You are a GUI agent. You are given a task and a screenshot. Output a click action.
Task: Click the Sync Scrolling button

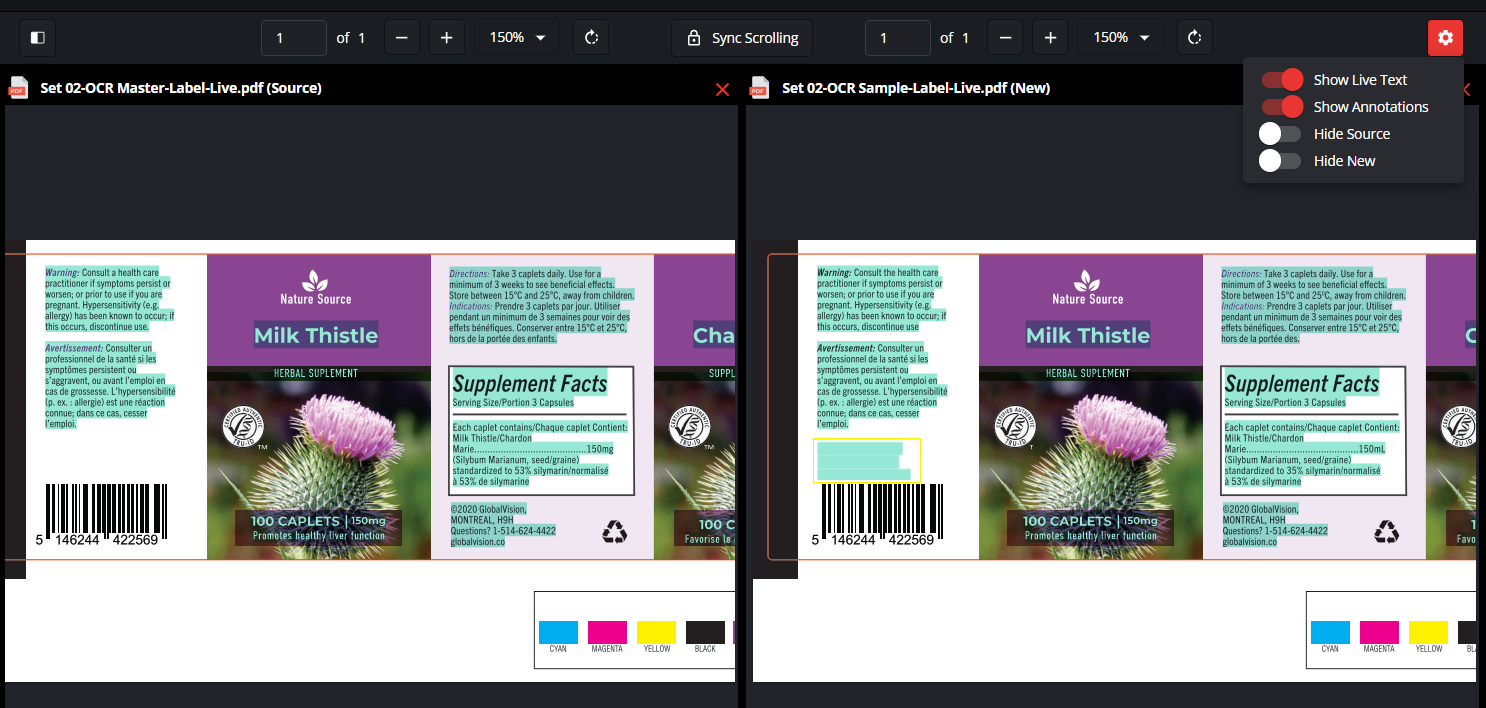pyautogui.click(x=742, y=38)
